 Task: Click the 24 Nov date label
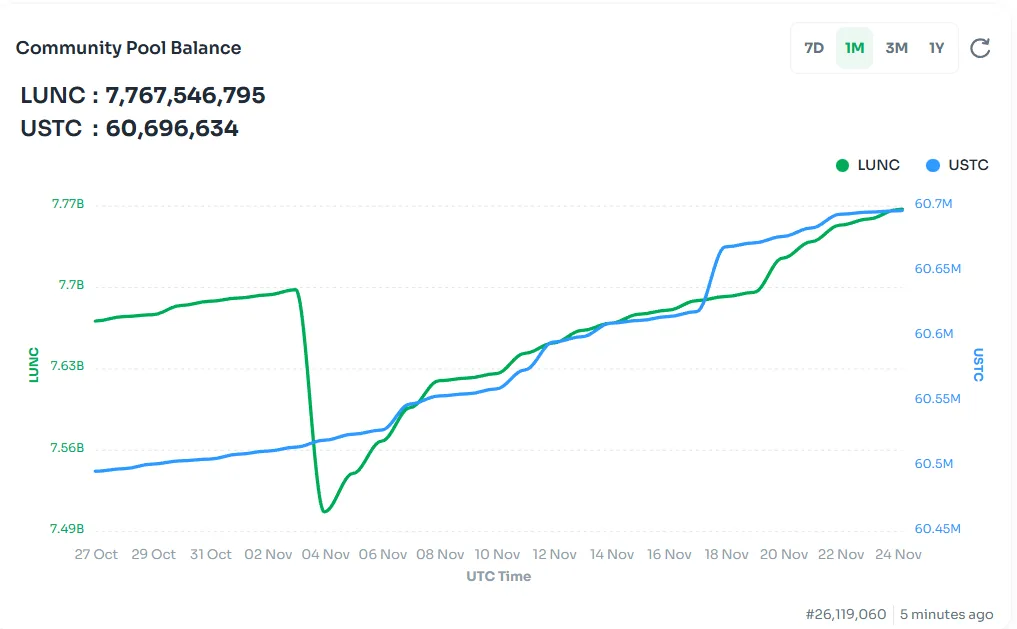(898, 554)
